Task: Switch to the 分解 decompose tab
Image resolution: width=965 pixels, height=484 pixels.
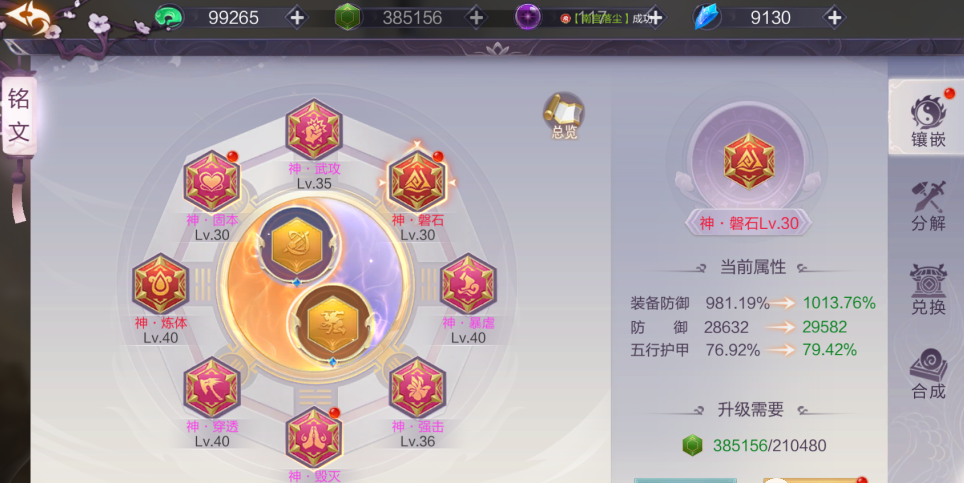Action: tap(928, 206)
